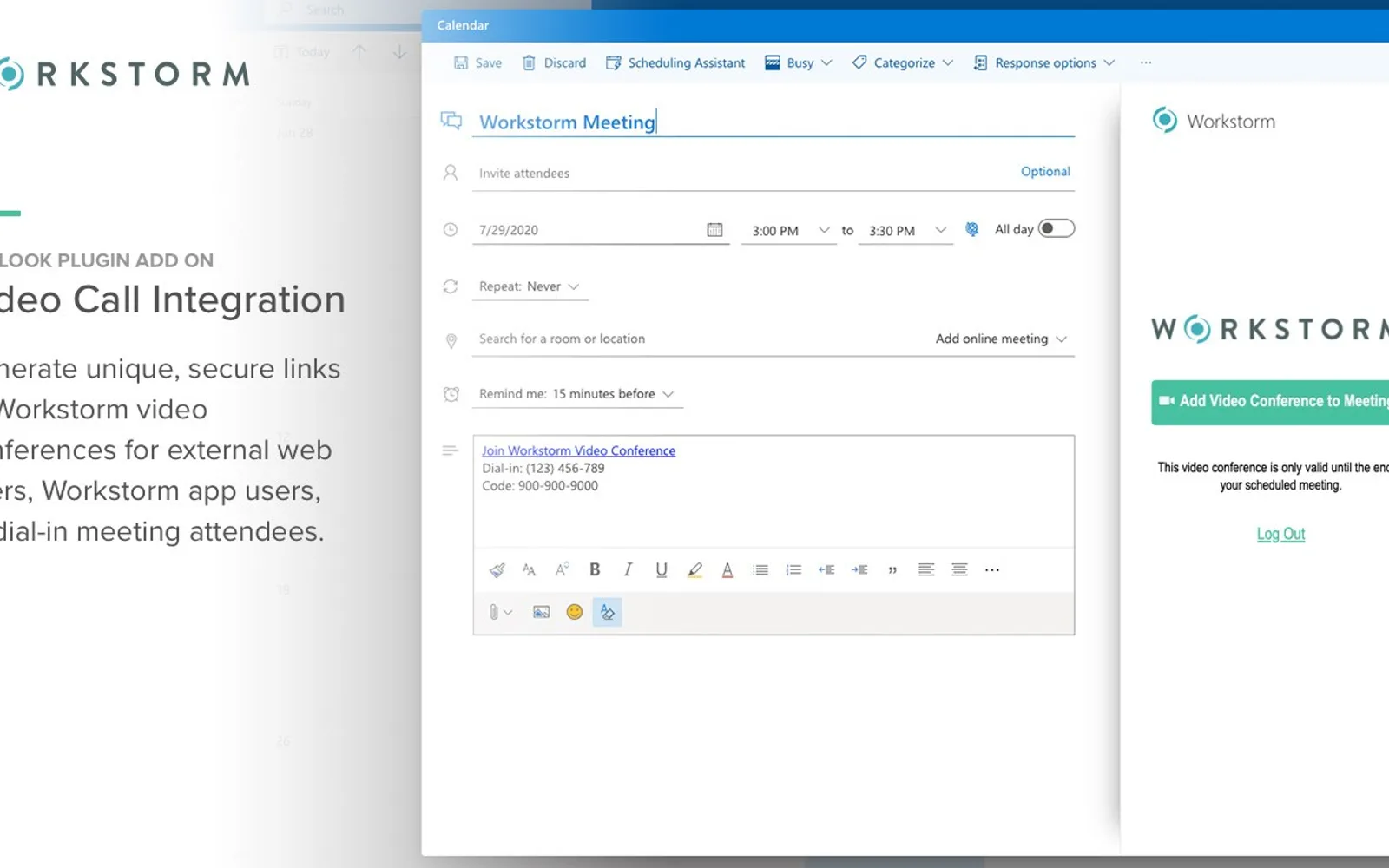The width and height of the screenshot is (1389, 868).
Task: Open the Busy status dropdown
Action: (x=799, y=62)
